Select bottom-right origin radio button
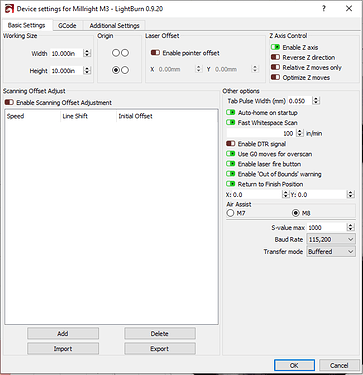 click(x=125, y=70)
